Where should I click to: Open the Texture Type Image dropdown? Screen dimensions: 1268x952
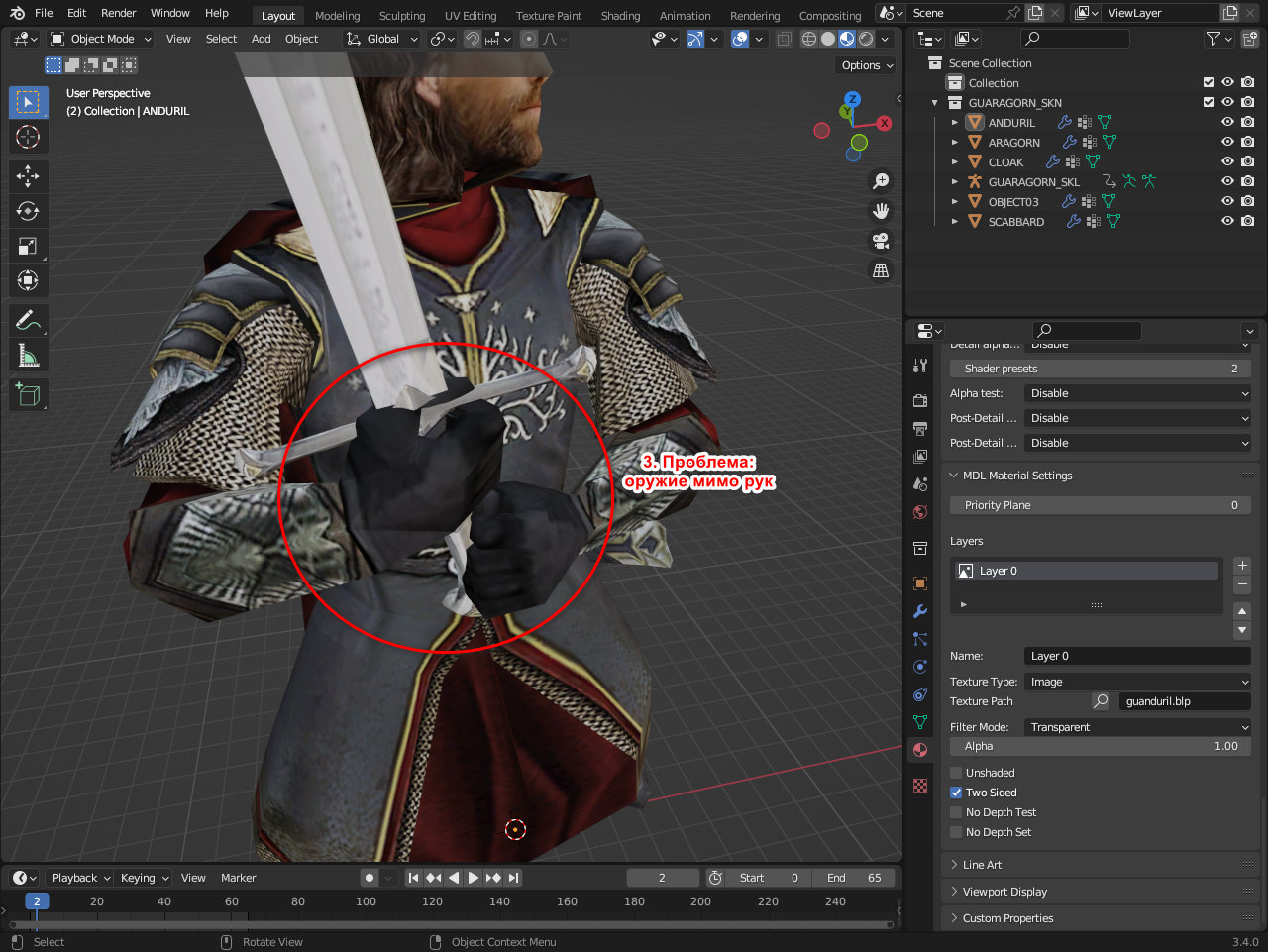coord(1137,682)
